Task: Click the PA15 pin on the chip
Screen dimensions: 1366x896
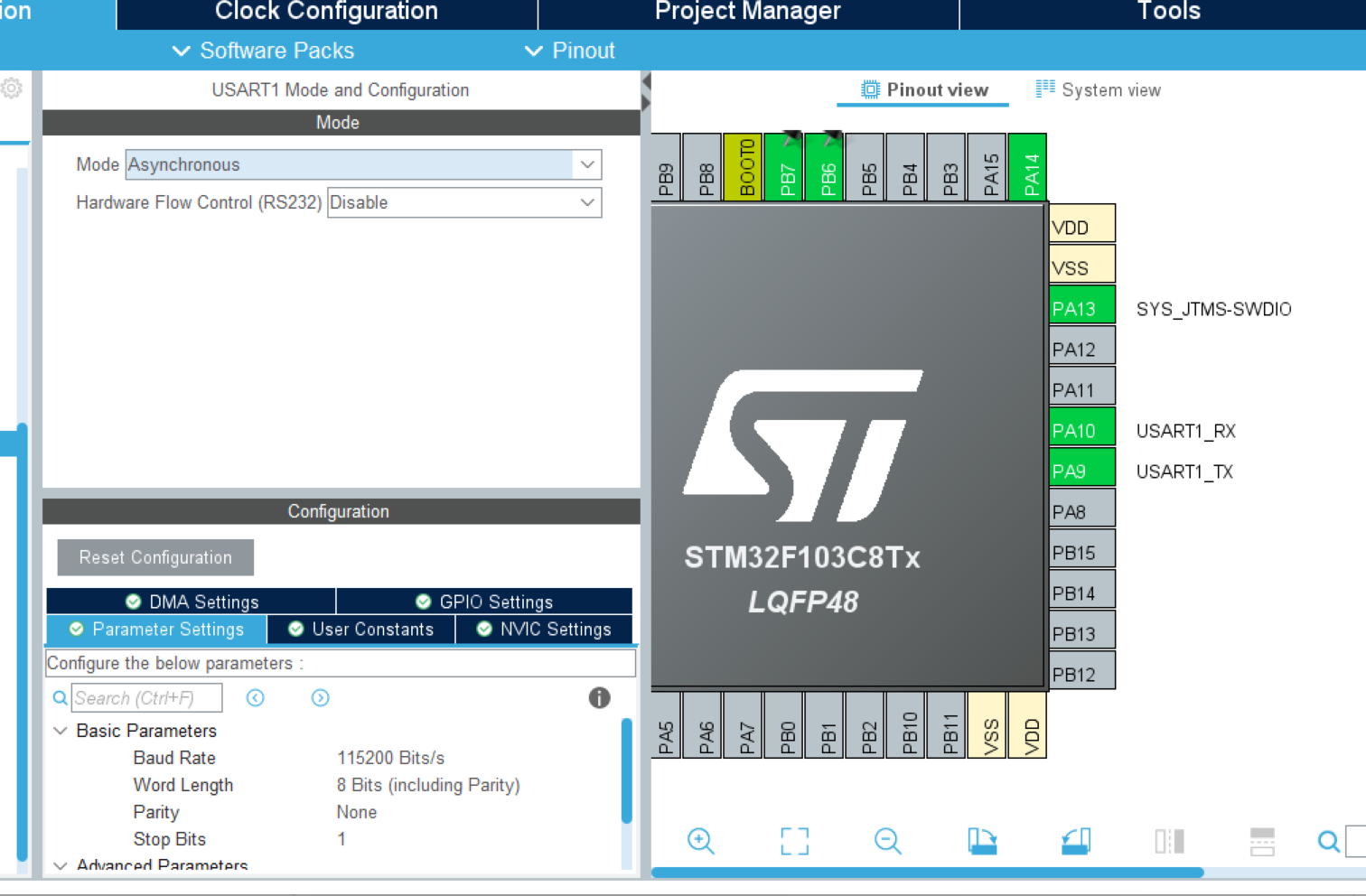Action: pos(987,166)
